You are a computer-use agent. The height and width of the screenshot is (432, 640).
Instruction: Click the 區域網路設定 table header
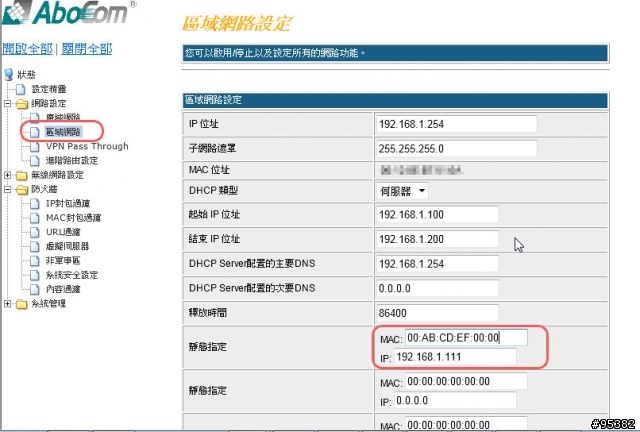395,100
